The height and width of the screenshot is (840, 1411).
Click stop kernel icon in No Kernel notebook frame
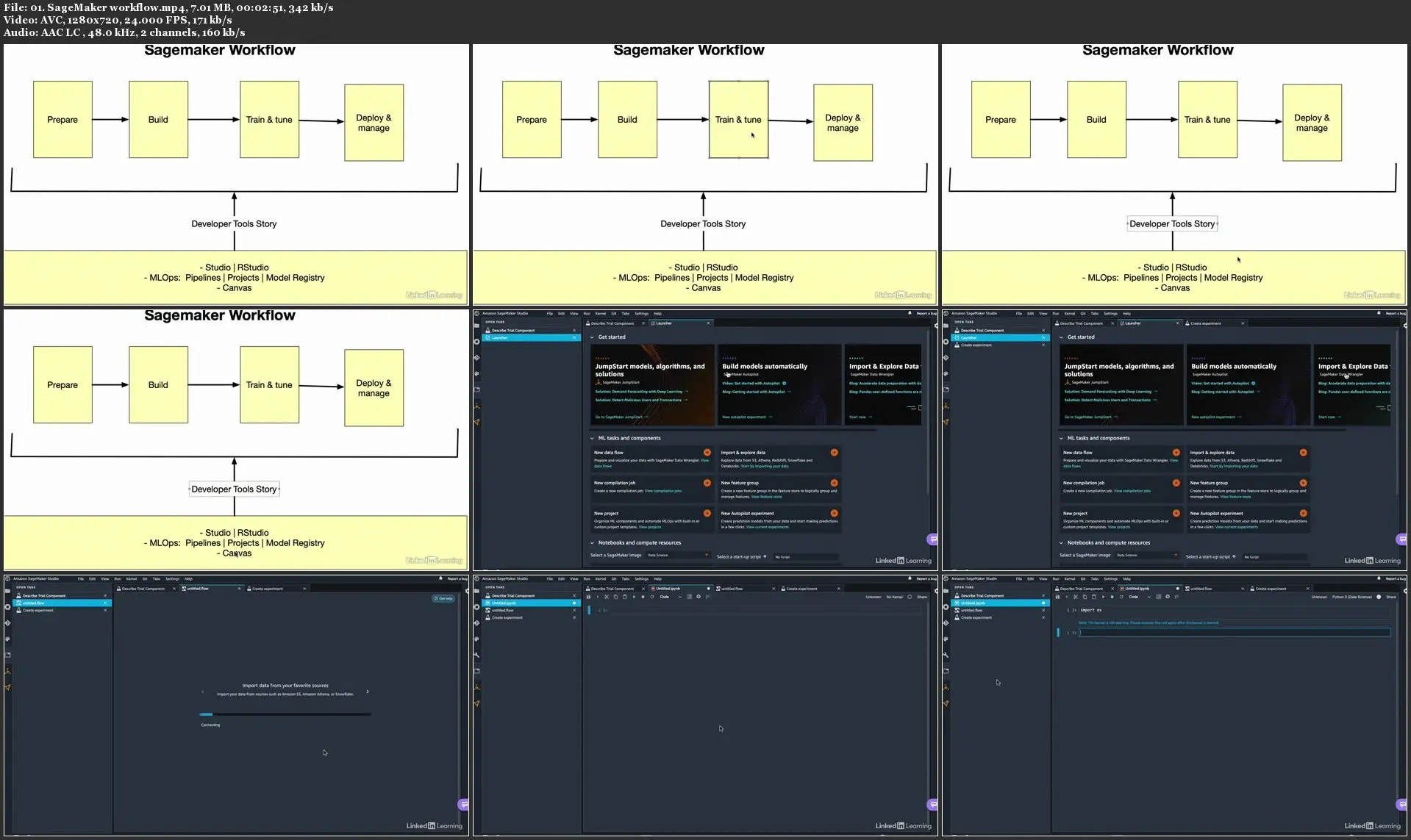click(643, 597)
